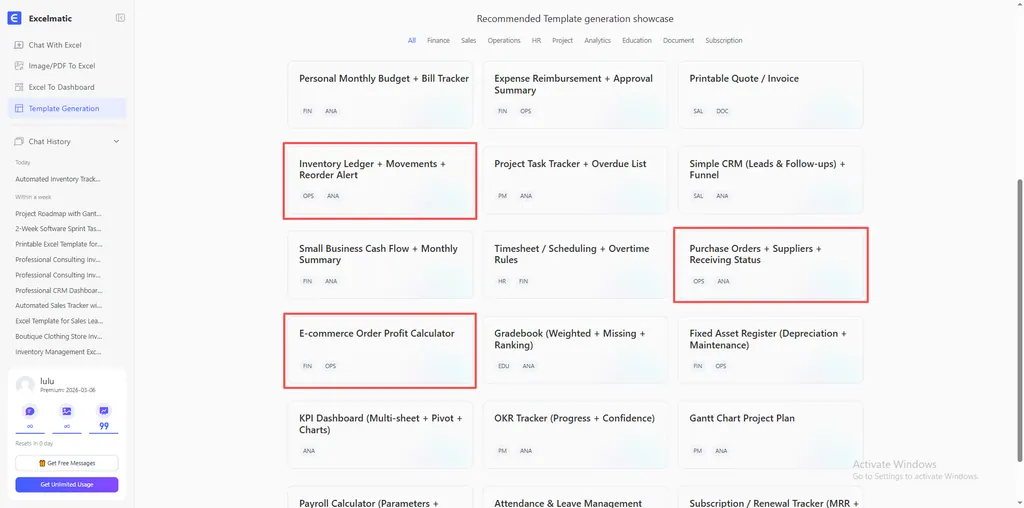Click the Image/PDF To Excel icon
This screenshot has width=1024, height=508.
(19, 66)
